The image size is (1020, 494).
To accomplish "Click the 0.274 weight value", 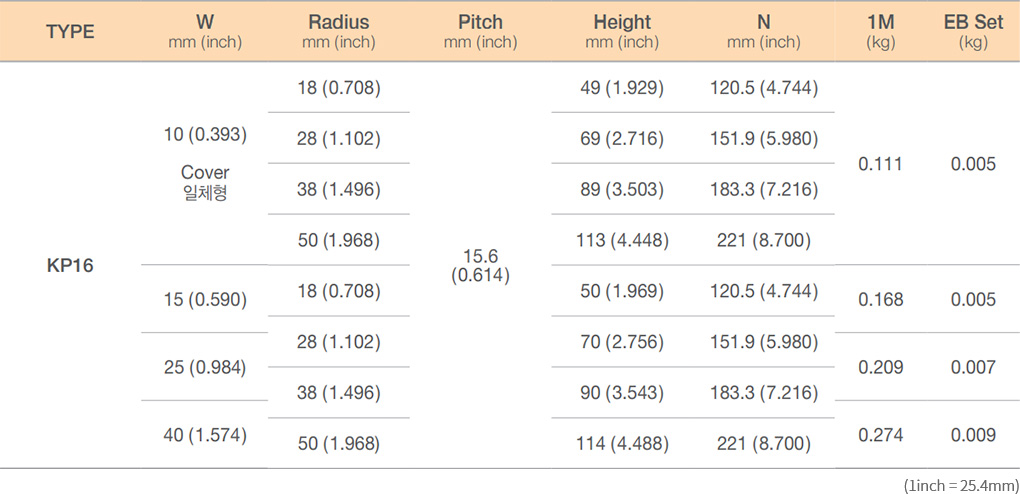I will click(881, 435).
